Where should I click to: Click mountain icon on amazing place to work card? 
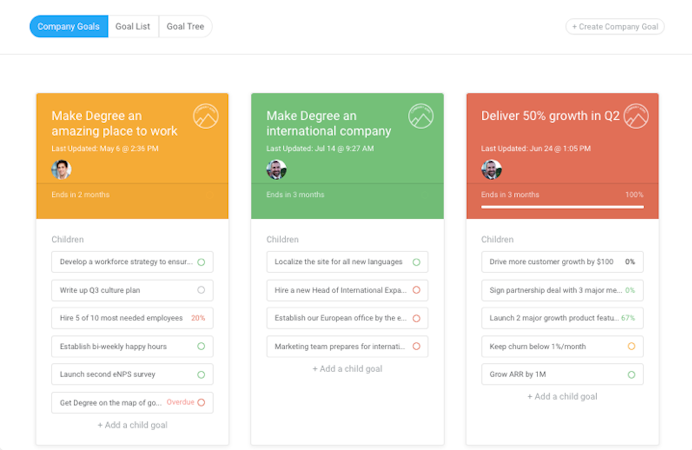click(206, 116)
